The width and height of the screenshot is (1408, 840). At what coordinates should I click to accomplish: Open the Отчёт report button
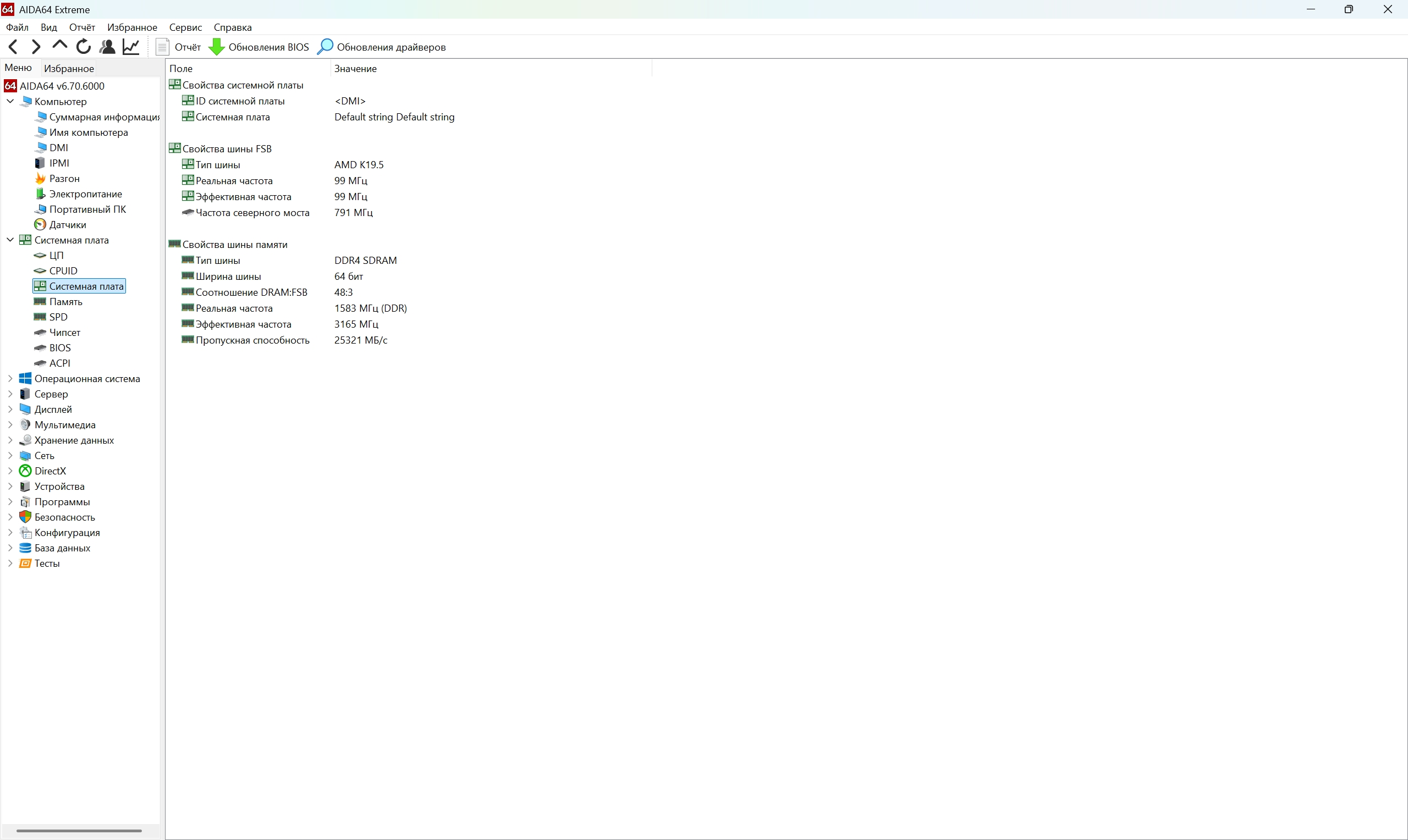coord(179,47)
